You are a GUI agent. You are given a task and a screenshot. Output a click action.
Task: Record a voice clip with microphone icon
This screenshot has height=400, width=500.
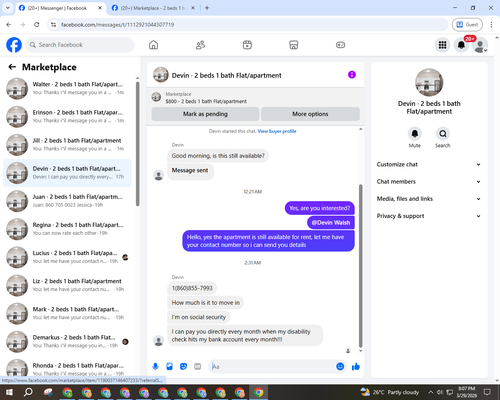click(x=155, y=367)
